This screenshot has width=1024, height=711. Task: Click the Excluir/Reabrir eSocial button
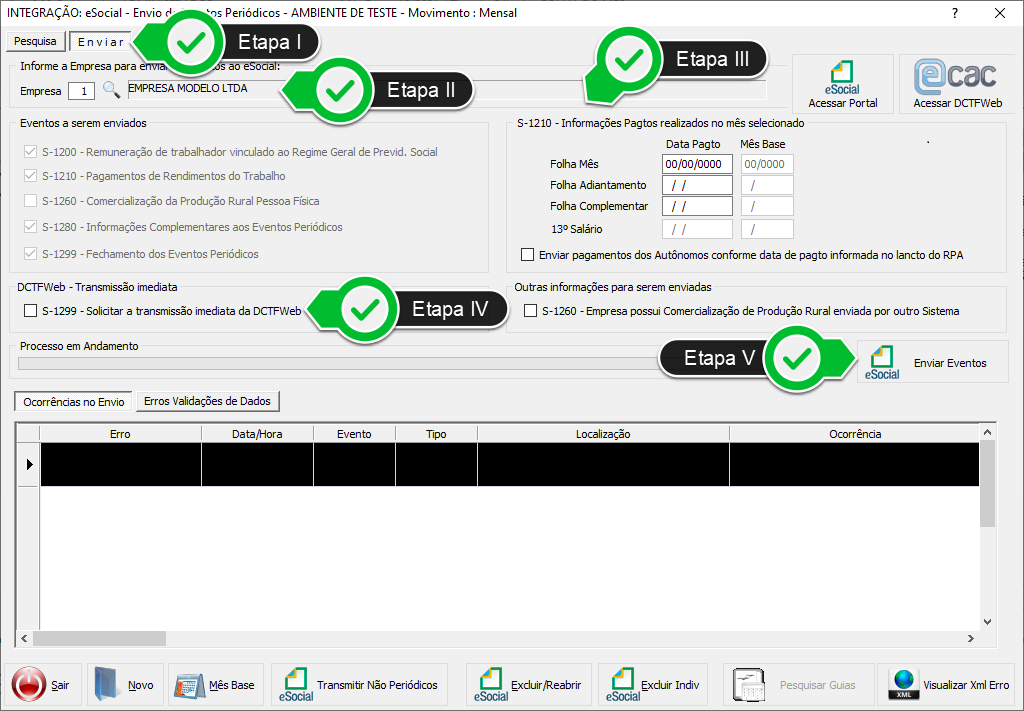coord(530,685)
